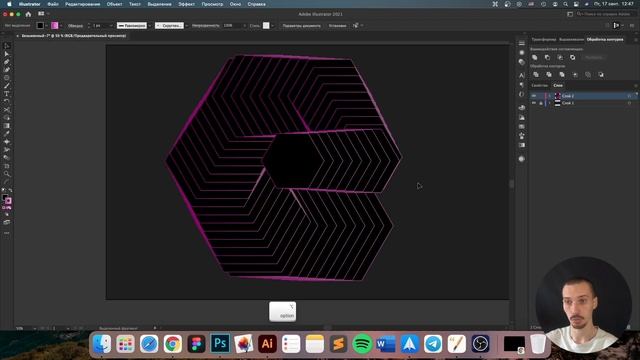
Task: Select the Direct Selection tool
Action: tap(7, 53)
